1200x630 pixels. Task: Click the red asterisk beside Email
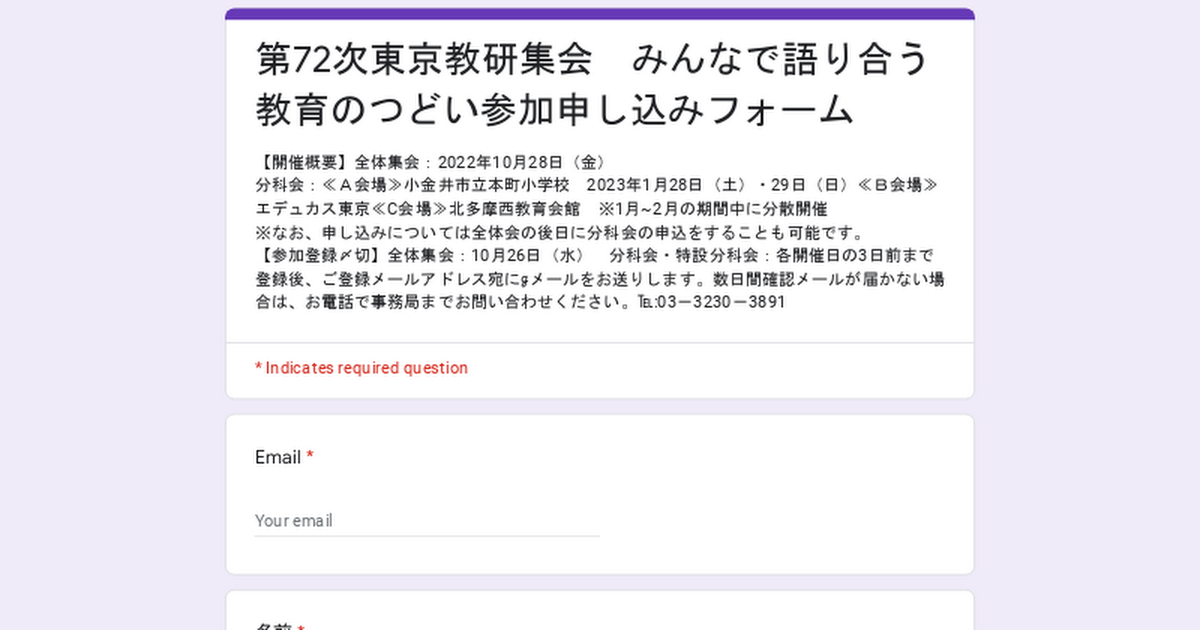click(x=310, y=457)
